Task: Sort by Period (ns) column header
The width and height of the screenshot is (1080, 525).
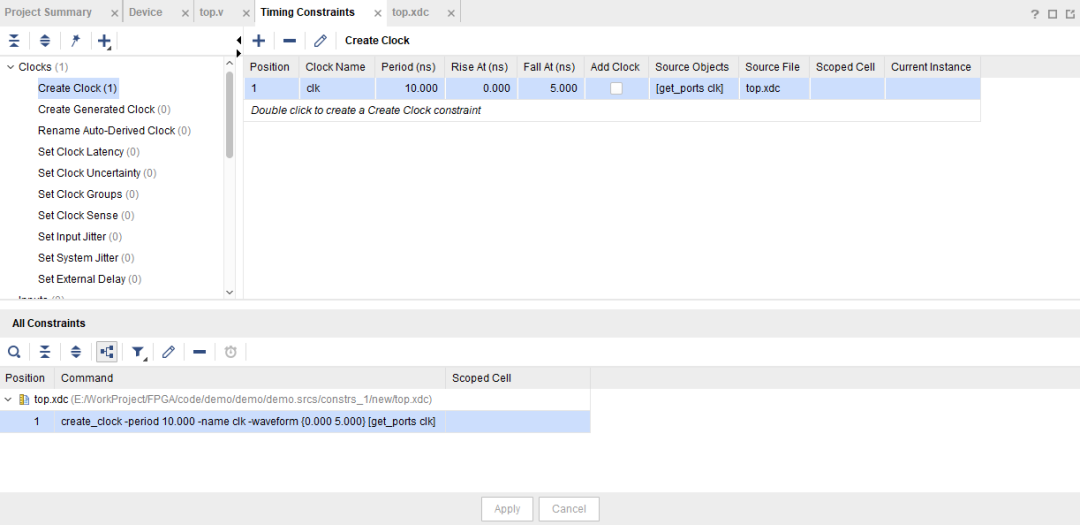Action: point(408,67)
